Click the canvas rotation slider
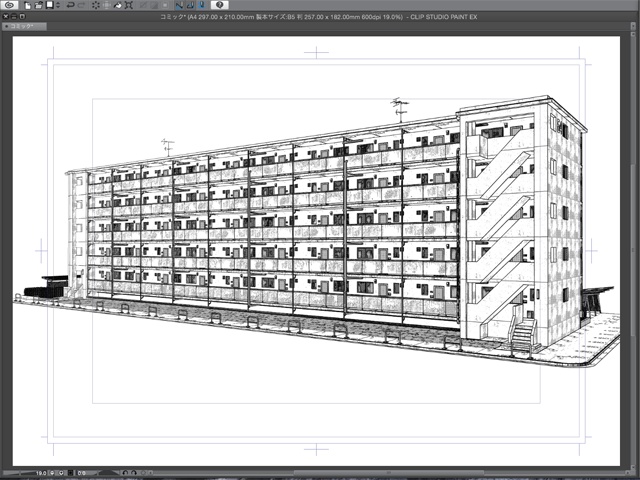This screenshot has height=480, width=640. [x=103, y=473]
